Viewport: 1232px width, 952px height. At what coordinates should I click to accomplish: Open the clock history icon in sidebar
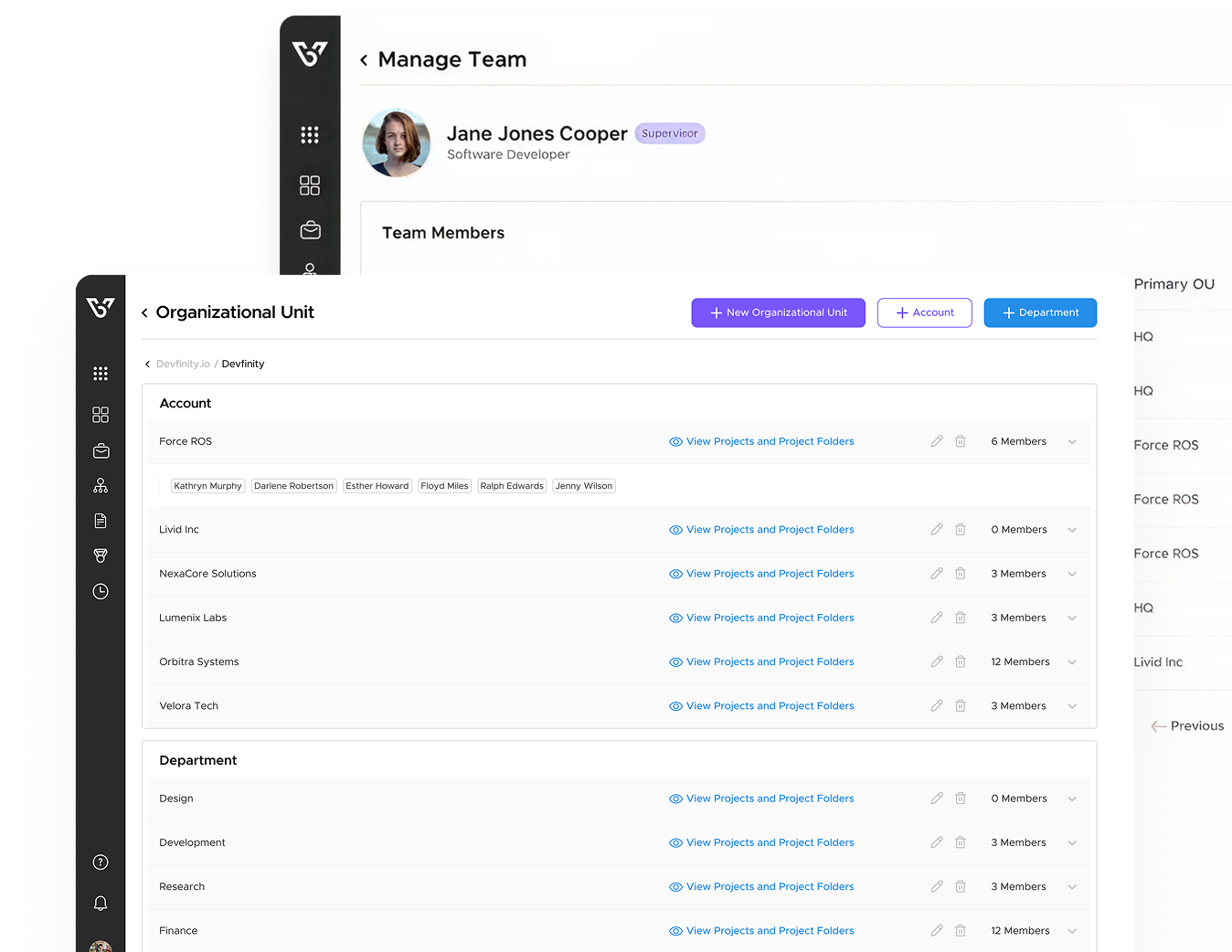(x=101, y=592)
